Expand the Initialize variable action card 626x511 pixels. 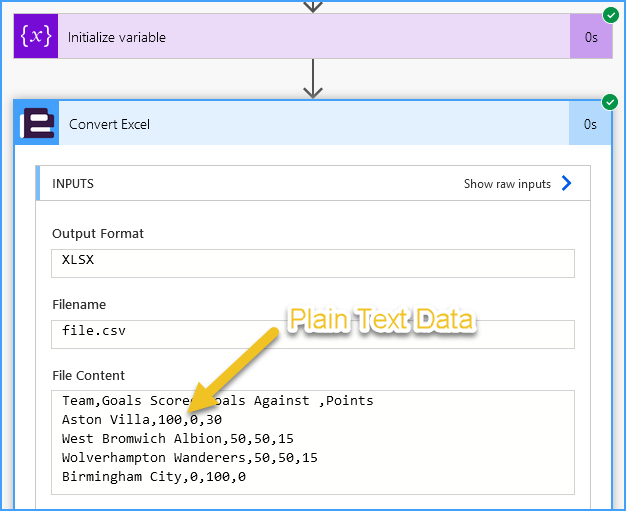(313, 36)
